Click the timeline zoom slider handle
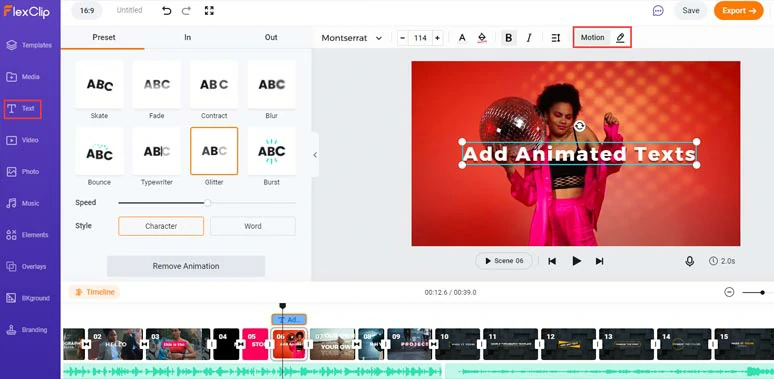 click(763, 293)
